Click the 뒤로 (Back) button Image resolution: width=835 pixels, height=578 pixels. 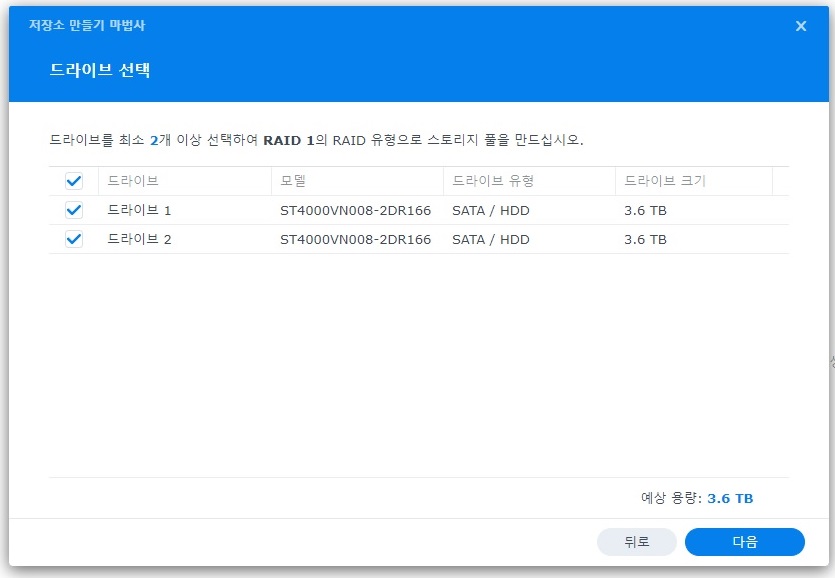point(637,541)
